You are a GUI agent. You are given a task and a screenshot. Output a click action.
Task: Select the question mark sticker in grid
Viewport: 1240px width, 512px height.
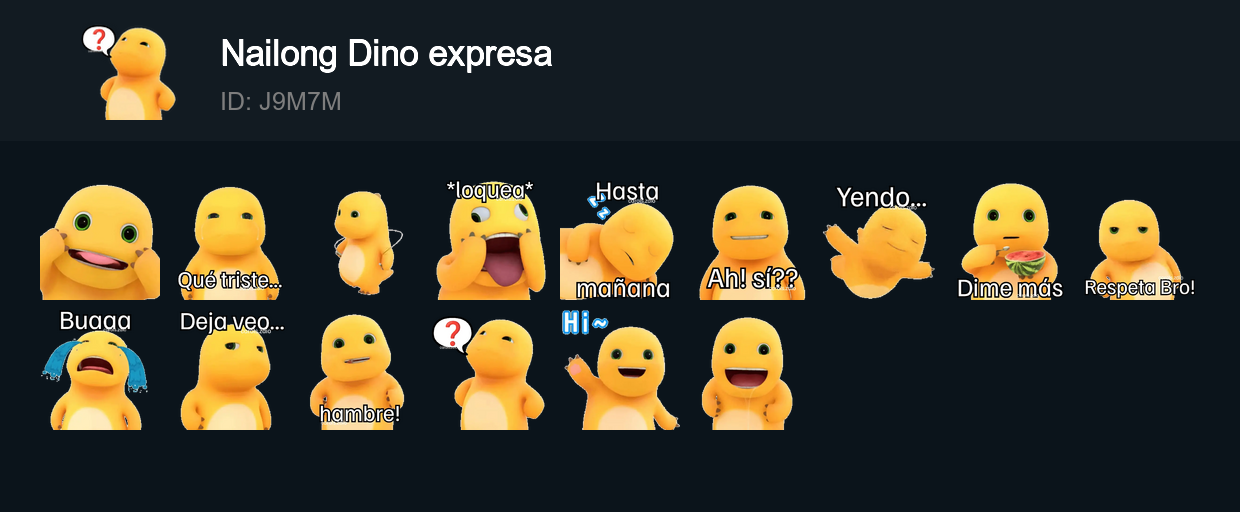coord(490,370)
